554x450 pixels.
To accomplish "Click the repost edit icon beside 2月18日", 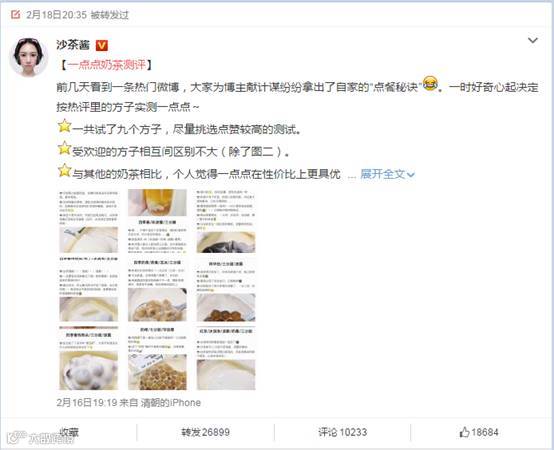I will tap(15, 14).
